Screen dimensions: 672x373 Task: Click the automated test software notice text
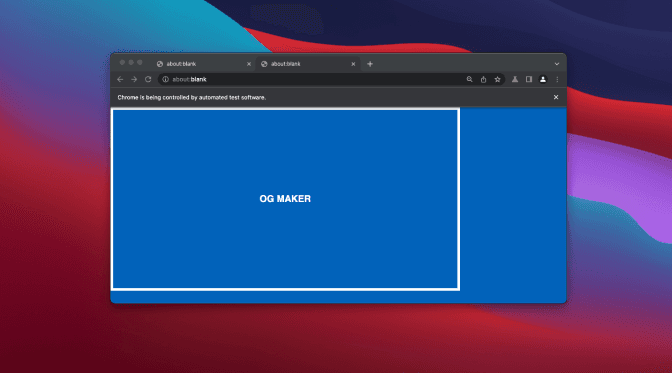click(192, 97)
